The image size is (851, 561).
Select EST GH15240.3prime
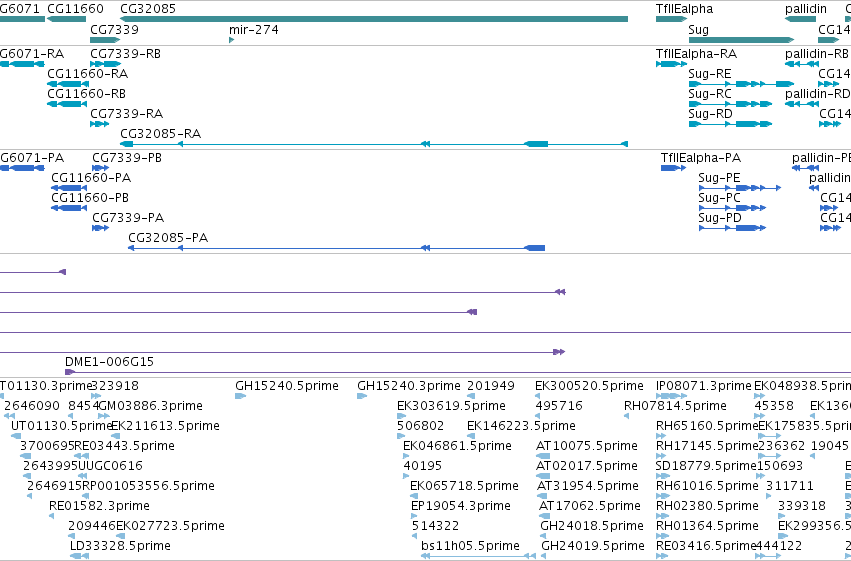409,386
